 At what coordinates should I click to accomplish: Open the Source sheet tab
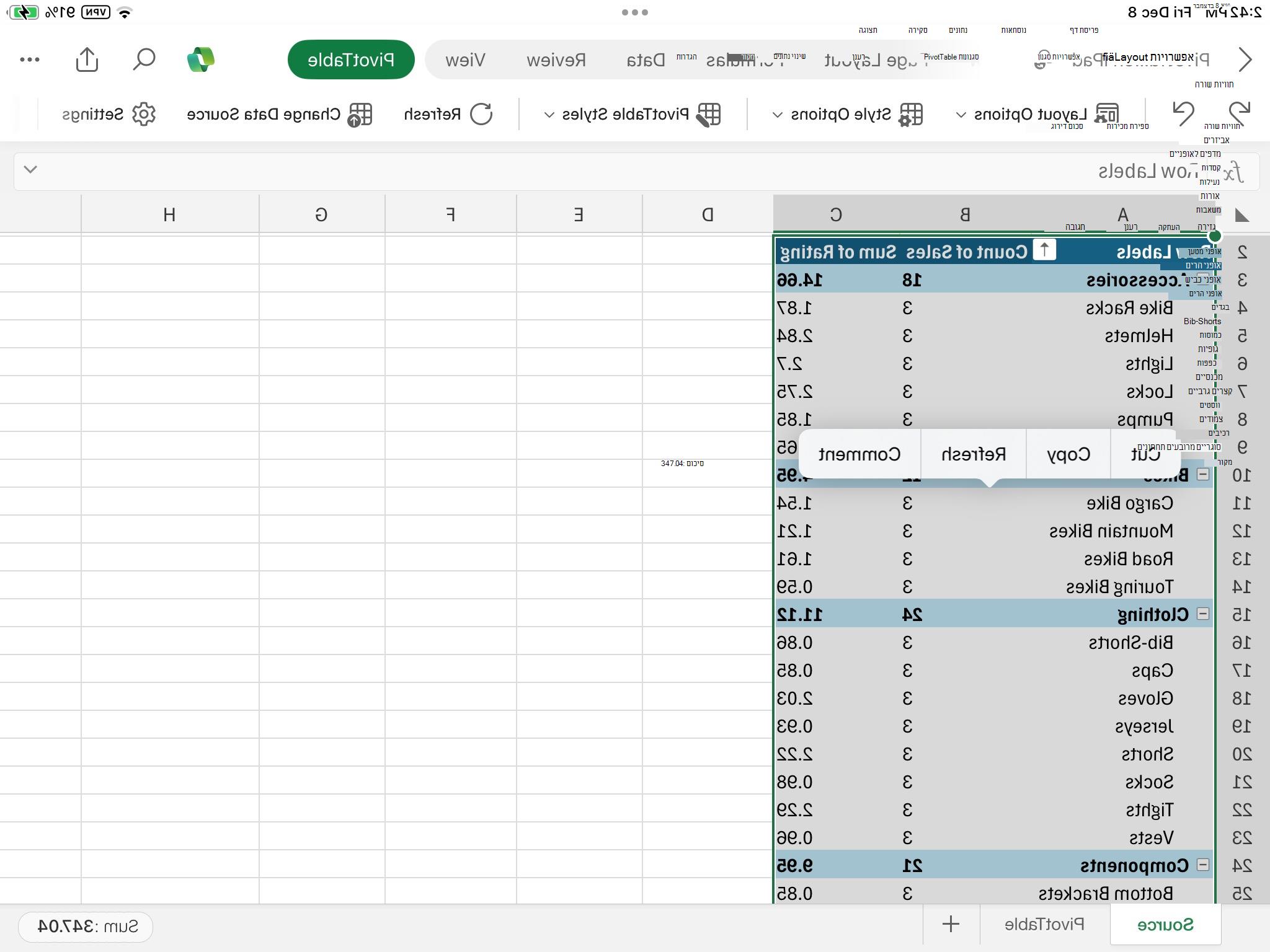point(1165,924)
